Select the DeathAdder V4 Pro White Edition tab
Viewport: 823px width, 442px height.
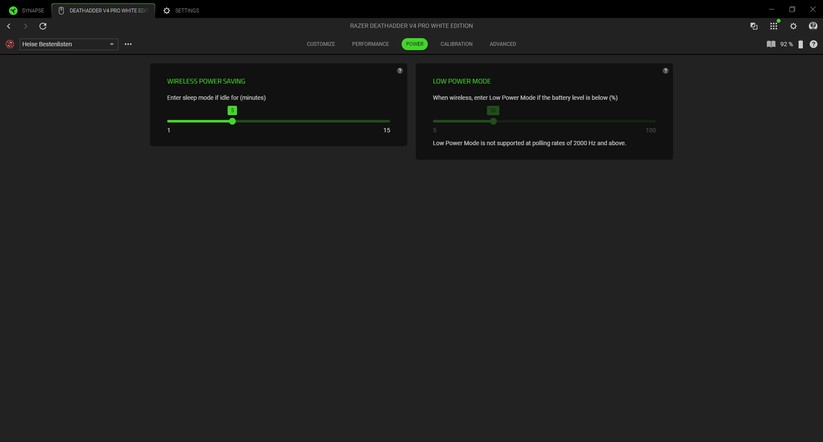[x=103, y=10]
